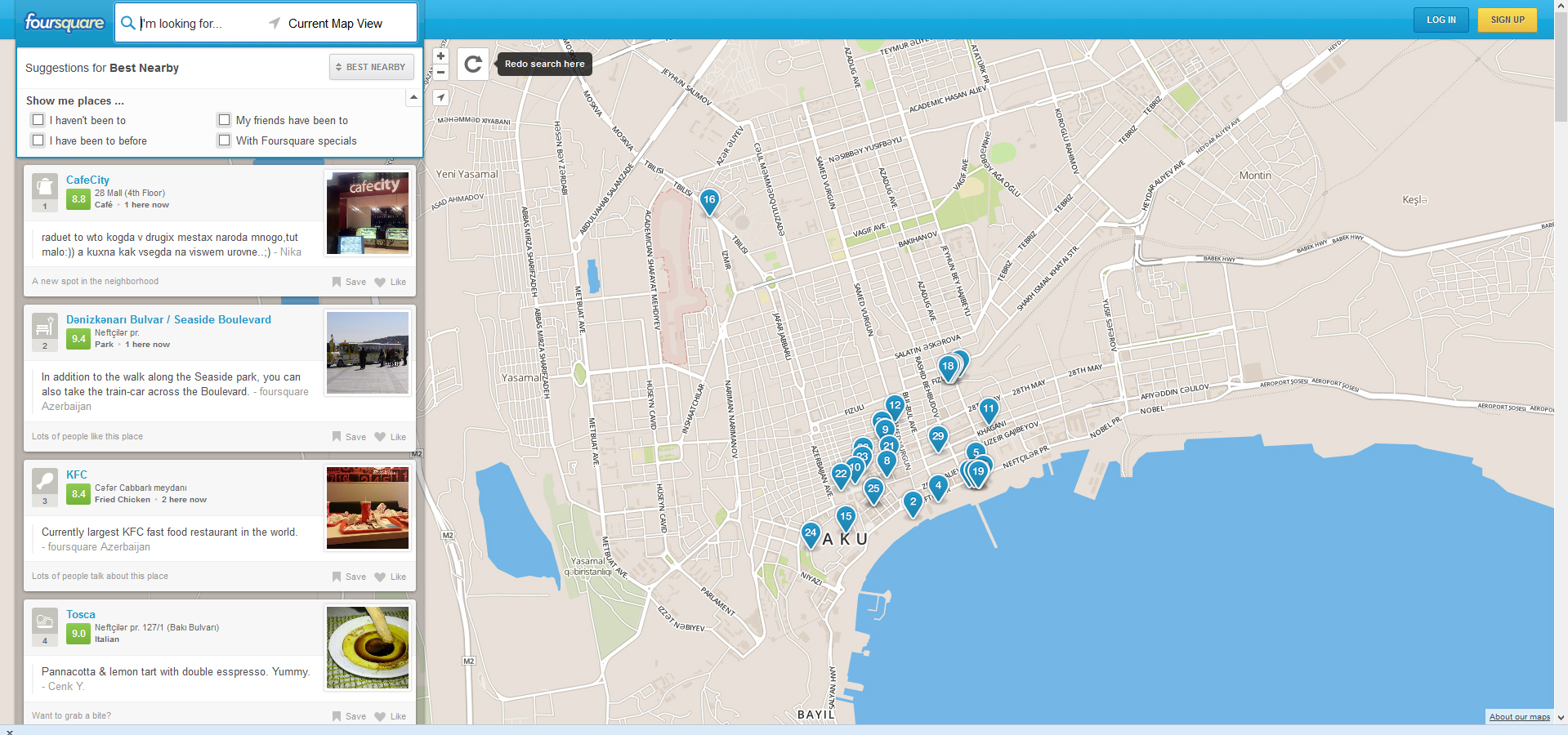
Task: Like the Tosca venue
Action: point(391,716)
